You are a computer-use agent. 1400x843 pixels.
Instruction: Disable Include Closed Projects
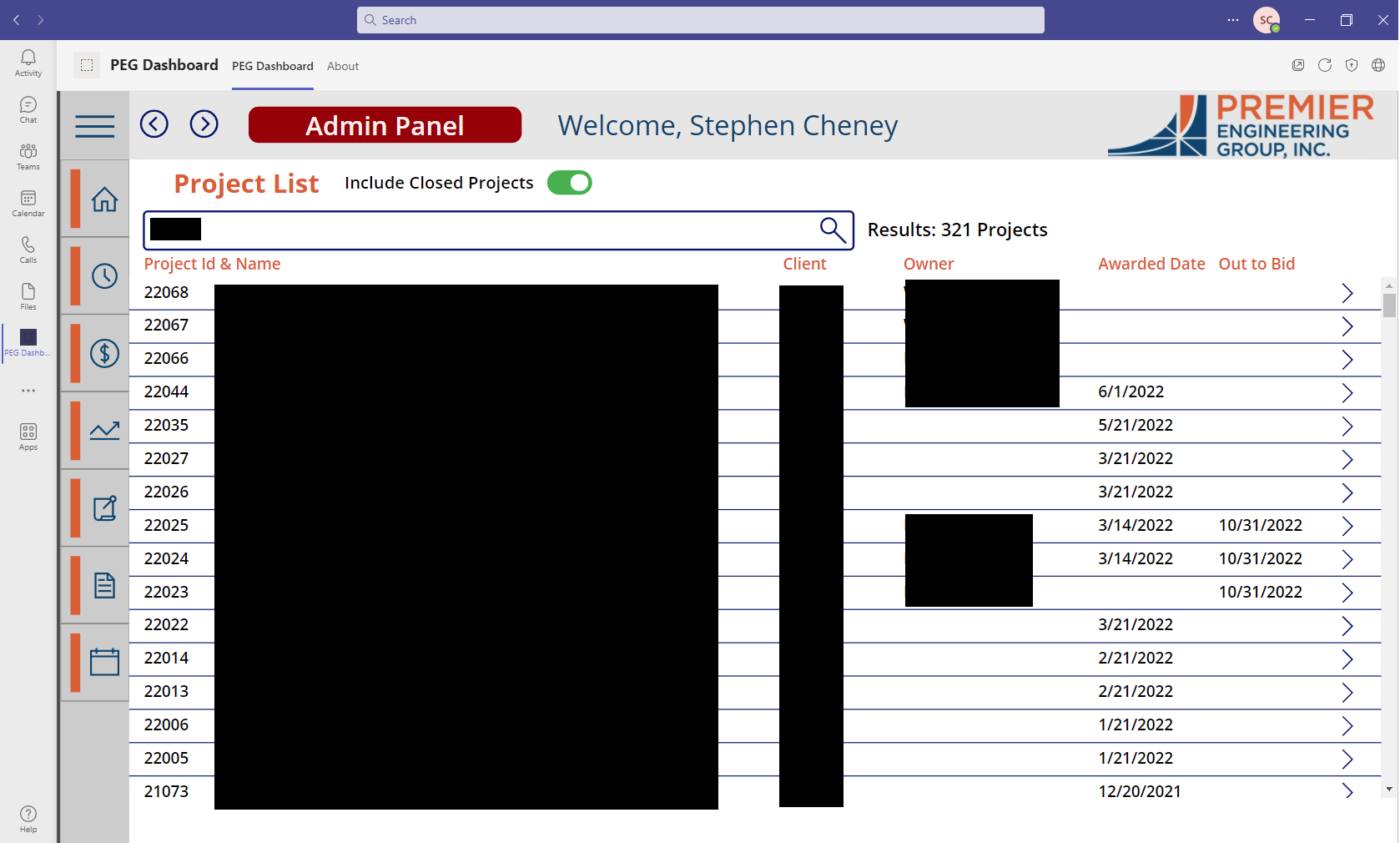tap(570, 182)
